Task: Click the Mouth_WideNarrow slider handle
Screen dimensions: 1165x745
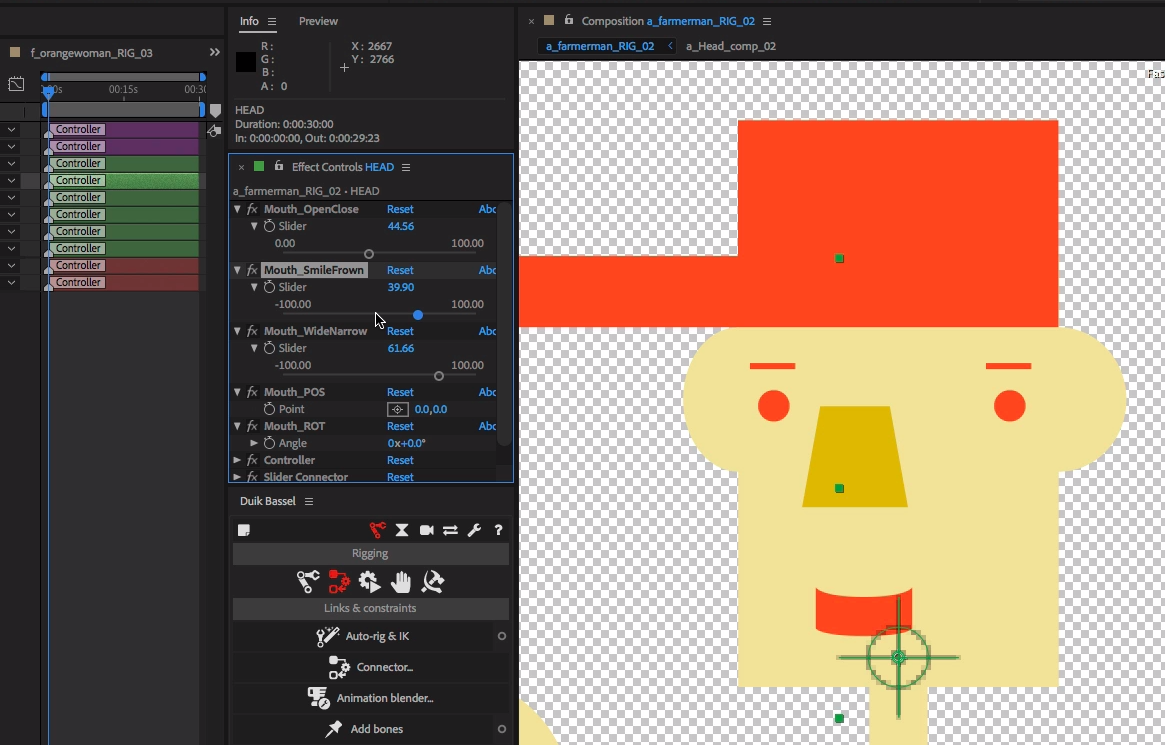Action: click(x=439, y=376)
